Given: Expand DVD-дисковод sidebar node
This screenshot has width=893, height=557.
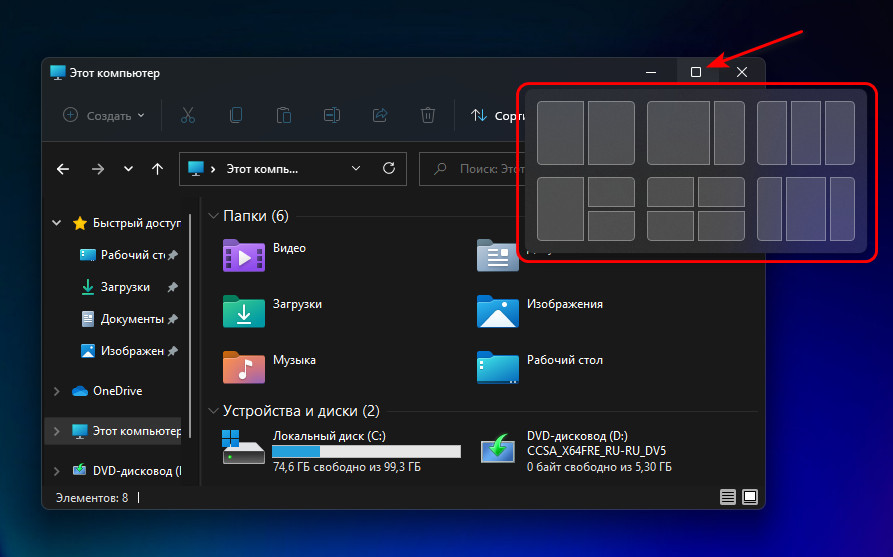Looking at the screenshot, I should pyautogui.click(x=56, y=471).
